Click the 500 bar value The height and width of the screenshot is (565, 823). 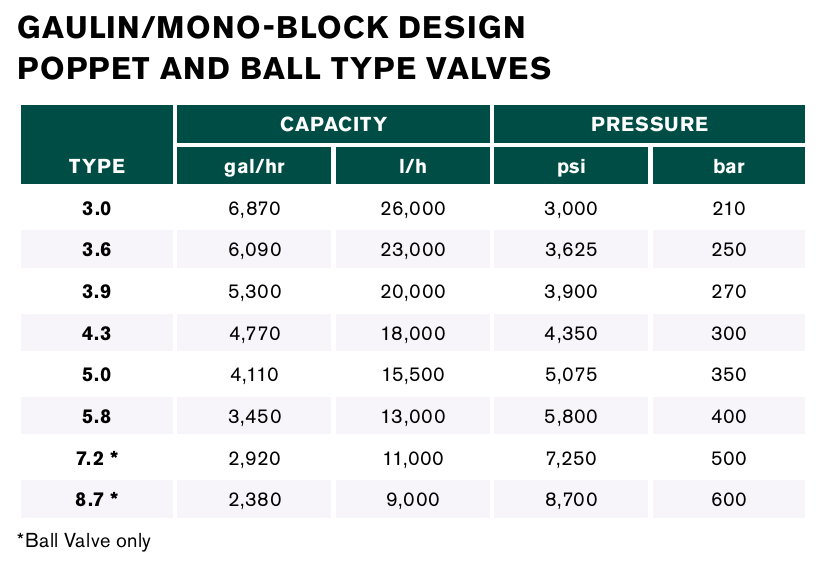tap(728, 458)
